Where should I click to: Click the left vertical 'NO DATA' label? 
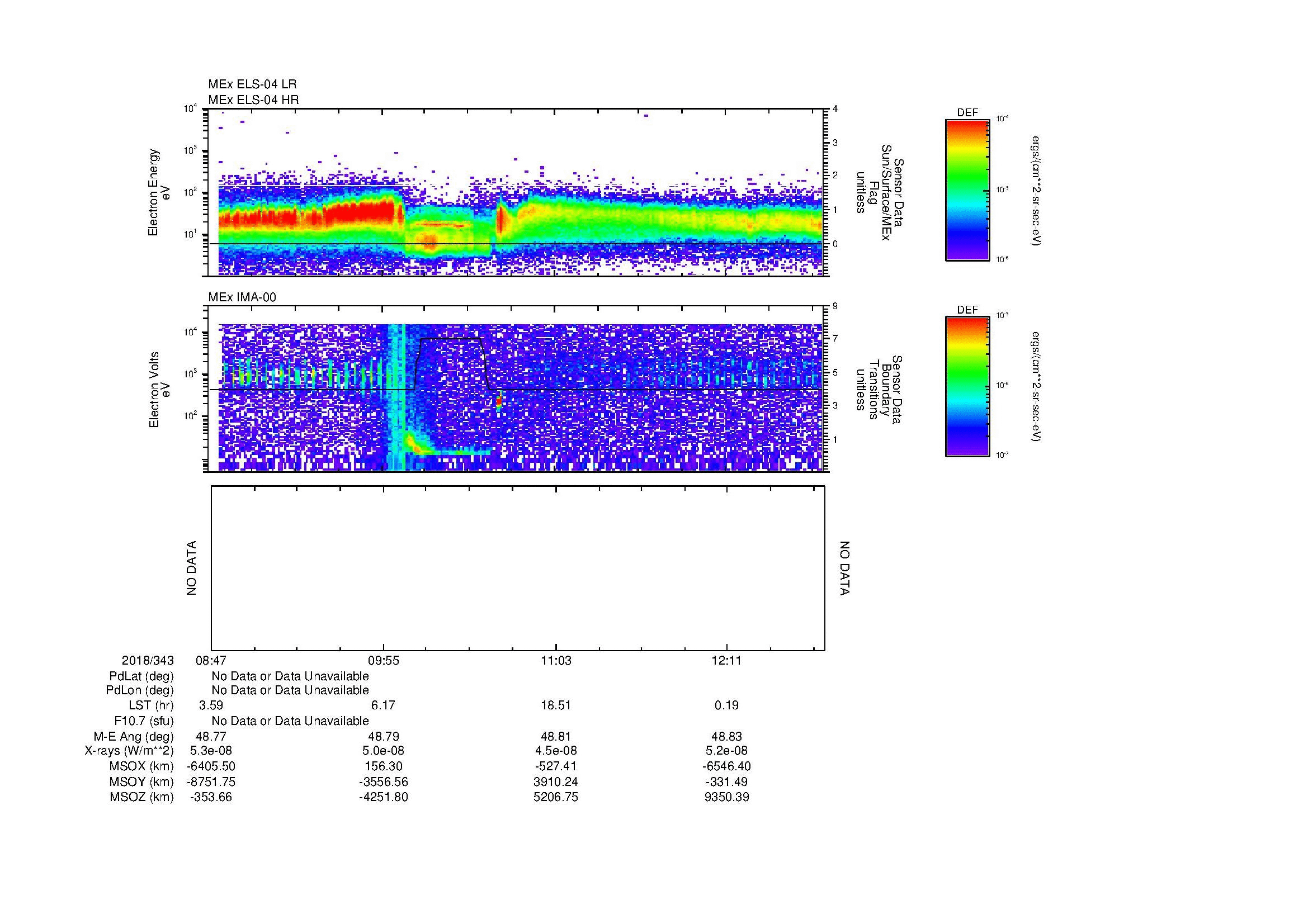click(191, 568)
